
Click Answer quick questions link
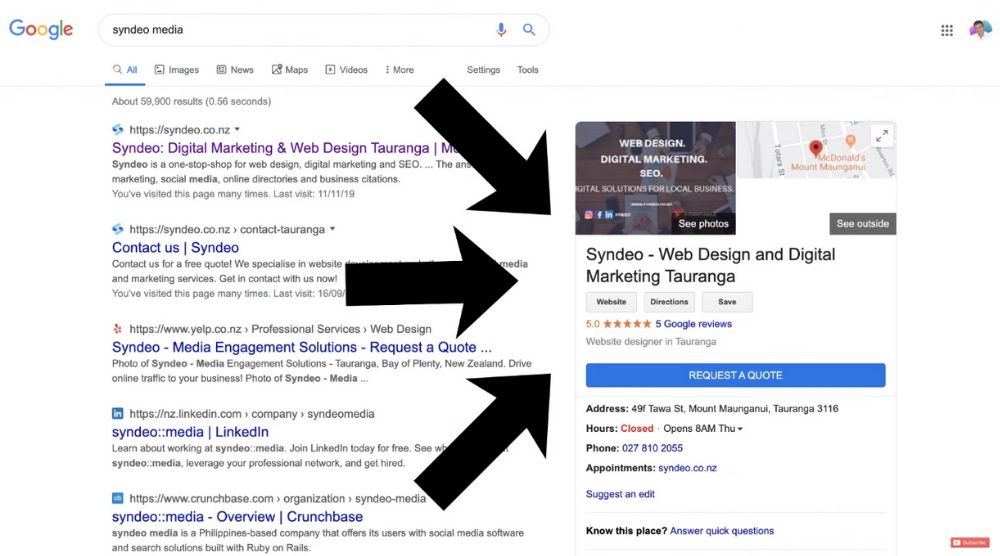(x=722, y=530)
